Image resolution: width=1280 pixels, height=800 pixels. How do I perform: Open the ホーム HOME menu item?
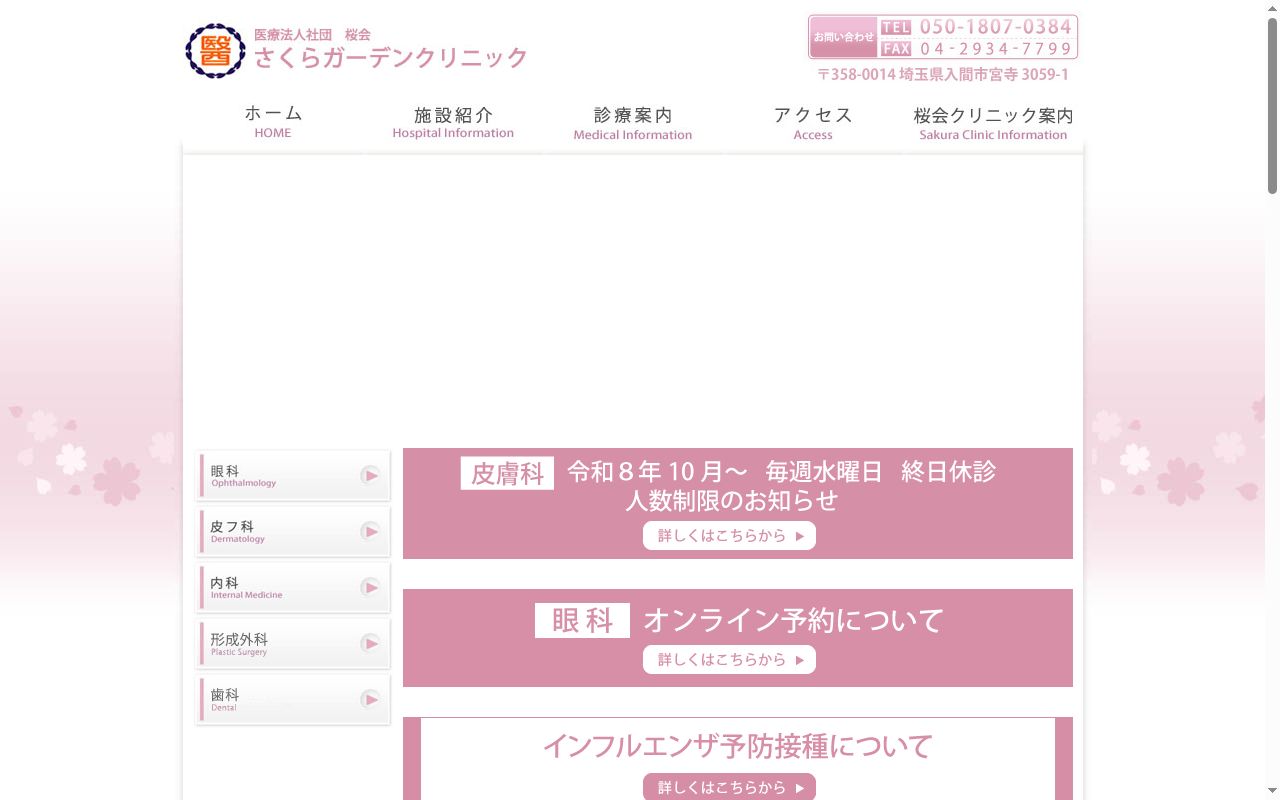[273, 121]
